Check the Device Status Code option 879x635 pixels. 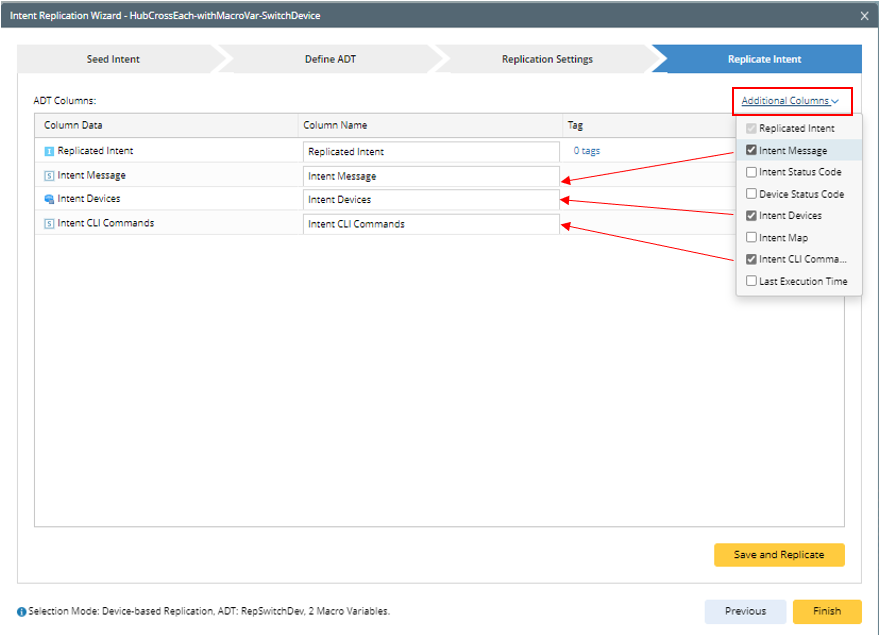[751, 194]
